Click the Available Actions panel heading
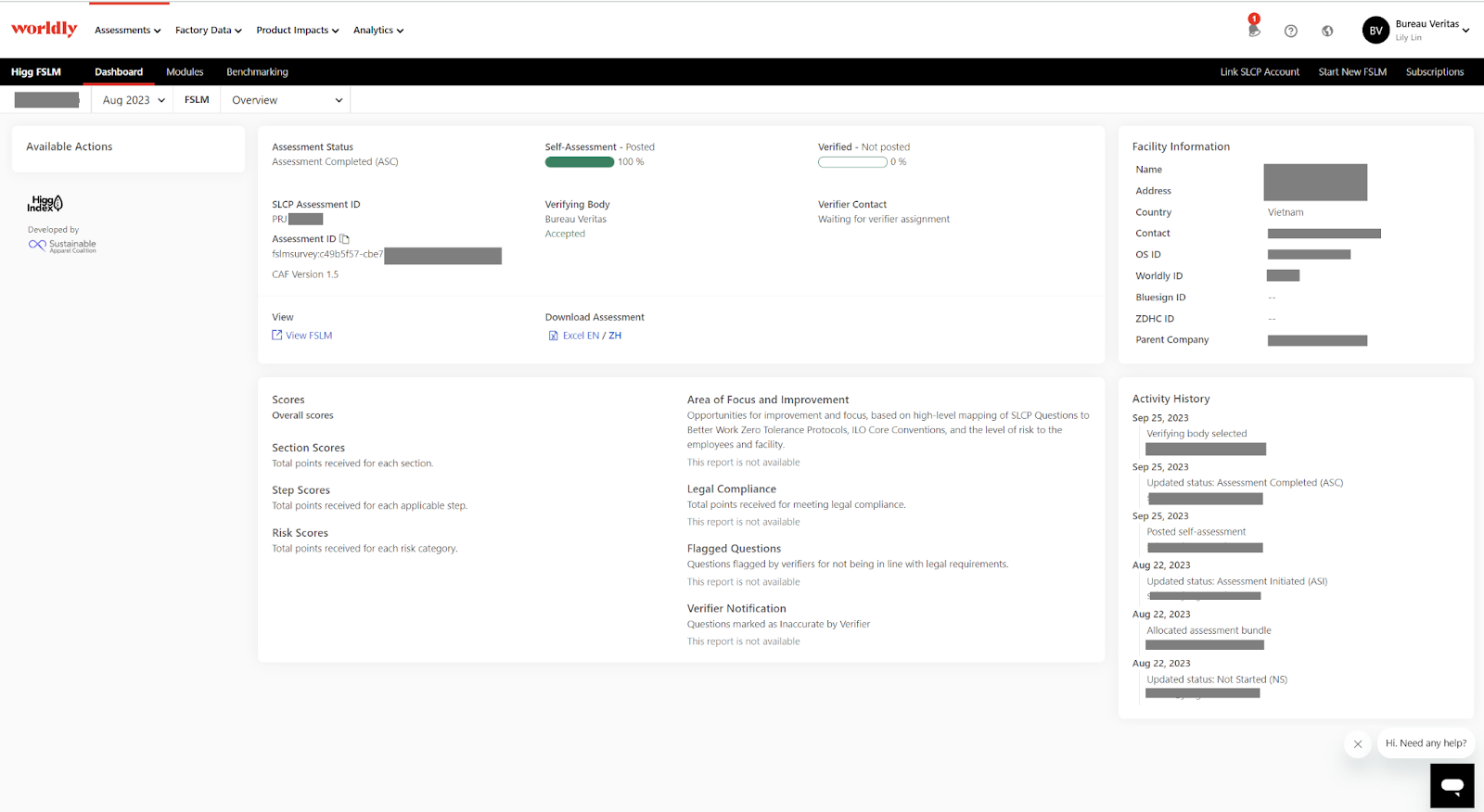This screenshot has height=812, width=1484. (x=70, y=146)
